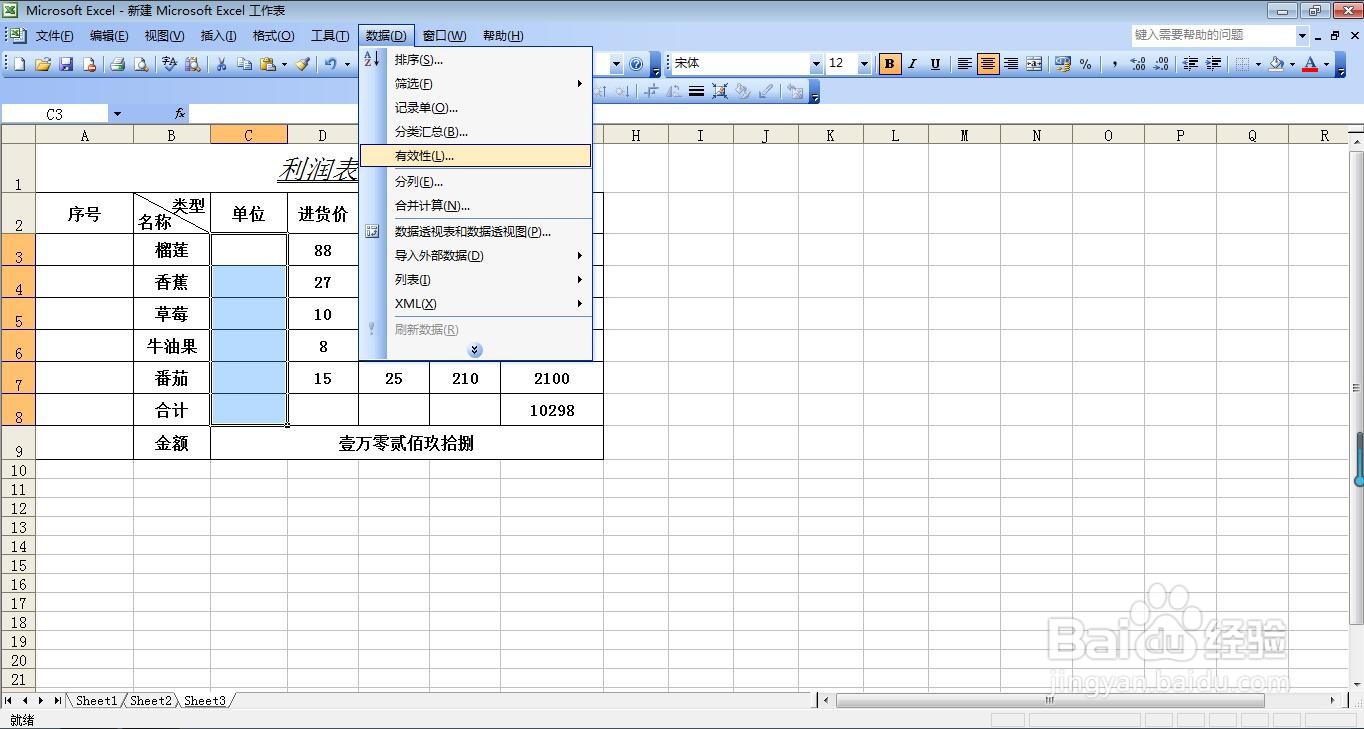The image size is (1364, 729).
Task: Apply underline formatting
Action: point(934,64)
